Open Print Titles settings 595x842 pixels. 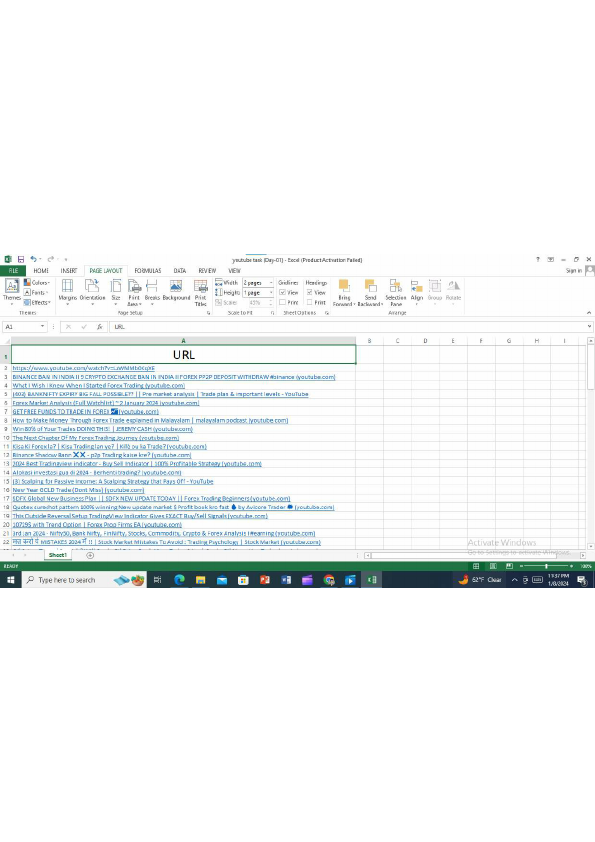pyautogui.click(x=200, y=292)
